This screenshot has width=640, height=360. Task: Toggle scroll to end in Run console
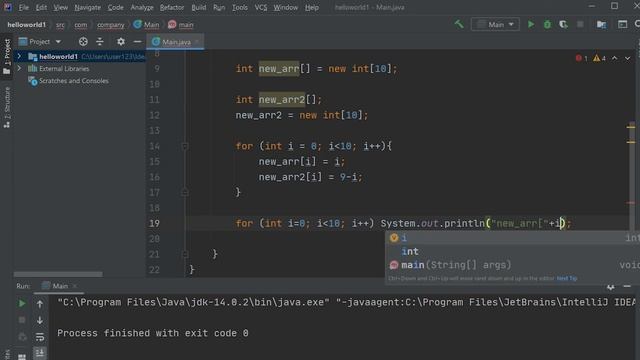40,353
